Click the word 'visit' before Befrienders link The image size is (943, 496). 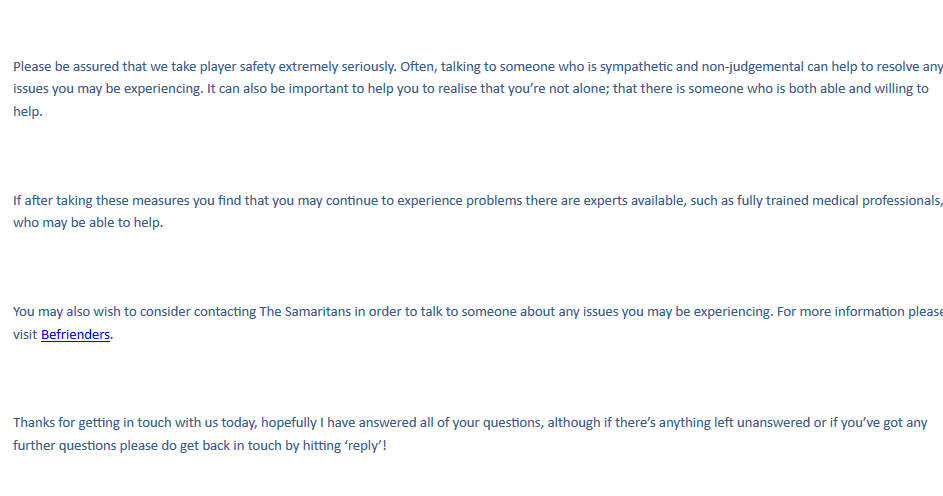pyautogui.click(x=25, y=335)
